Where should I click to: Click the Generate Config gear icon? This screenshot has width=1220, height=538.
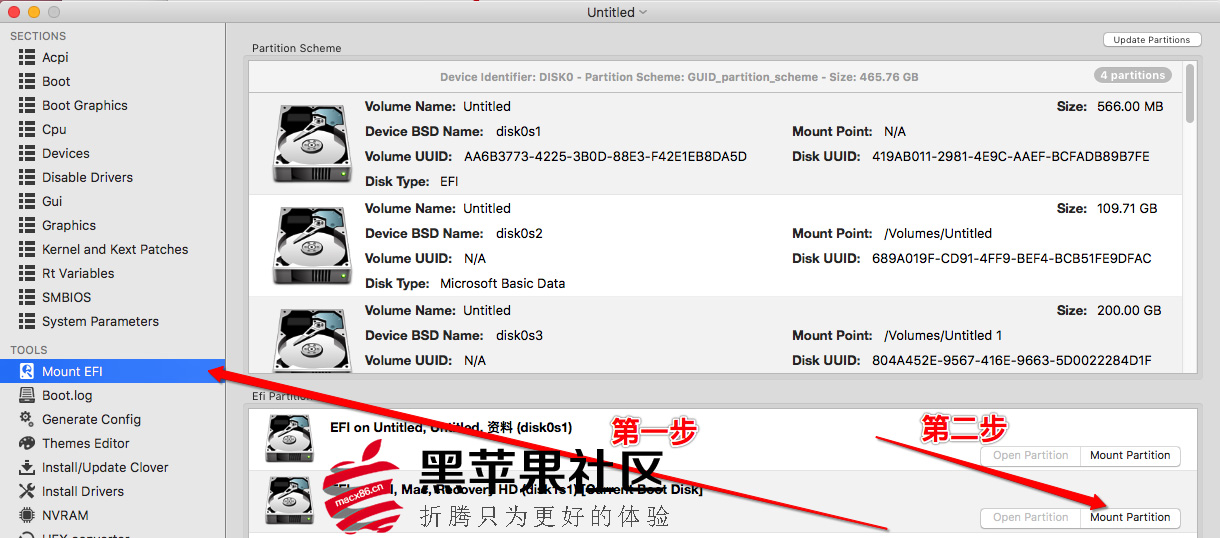27,419
